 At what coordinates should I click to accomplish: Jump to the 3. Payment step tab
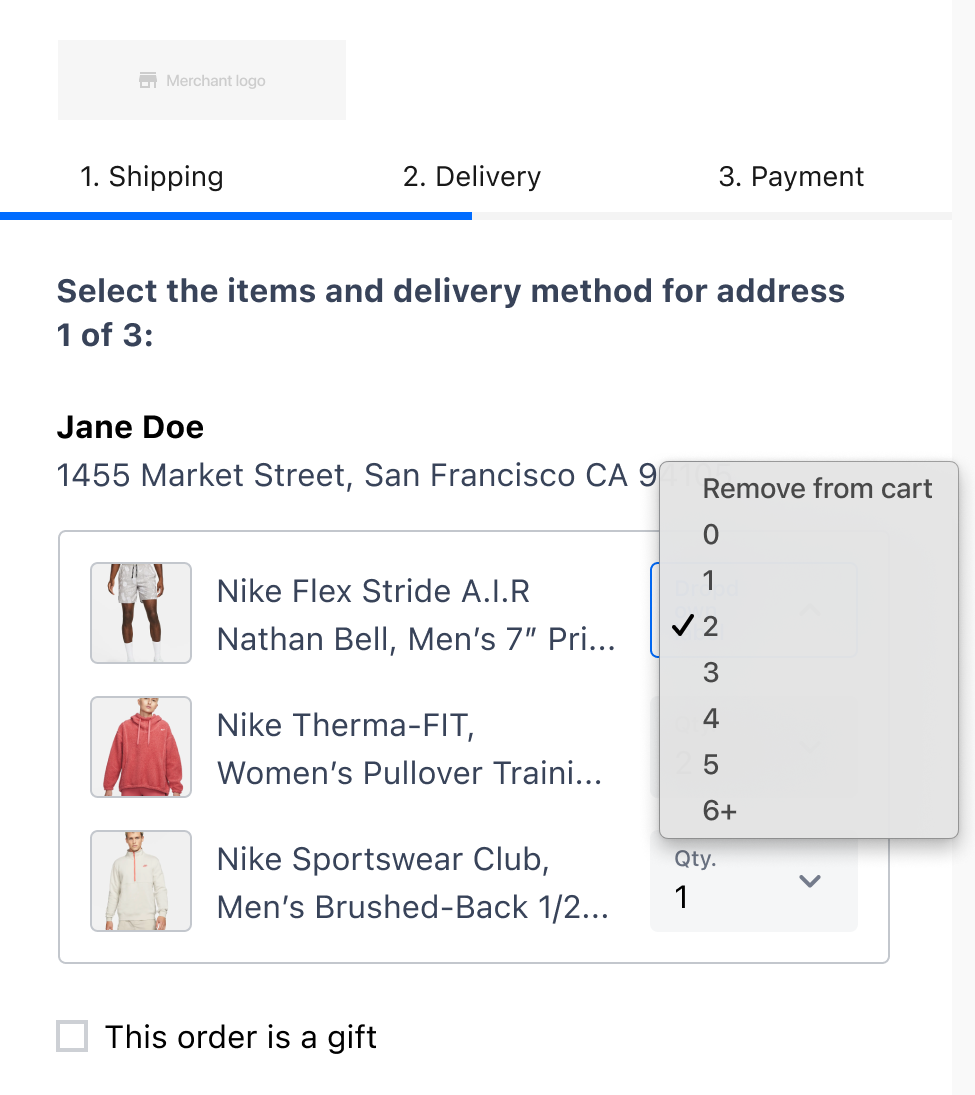tap(791, 177)
